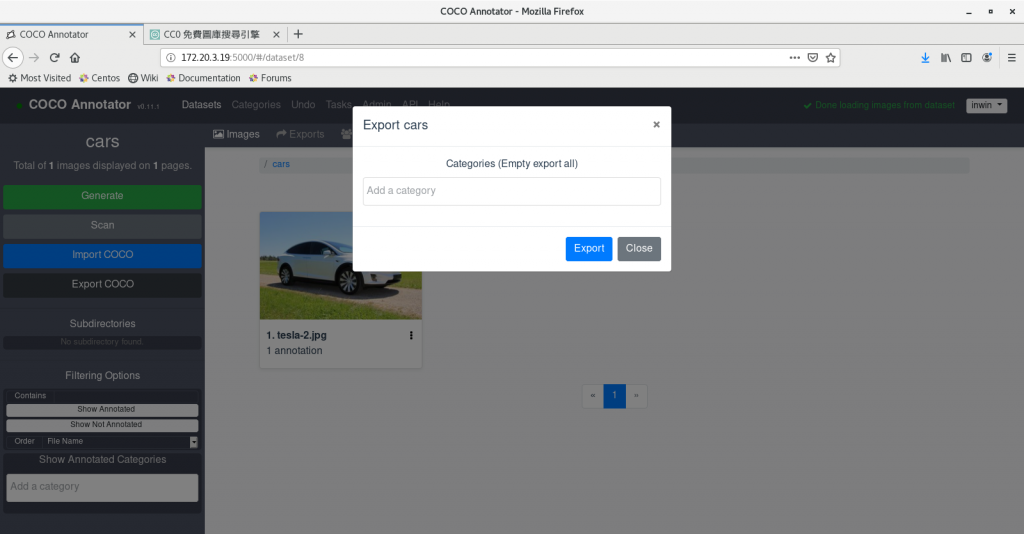The width and height of the screenshot is (1024, 534).
Task: Focus the Add a category field in dialog
Action: [512, 191]
